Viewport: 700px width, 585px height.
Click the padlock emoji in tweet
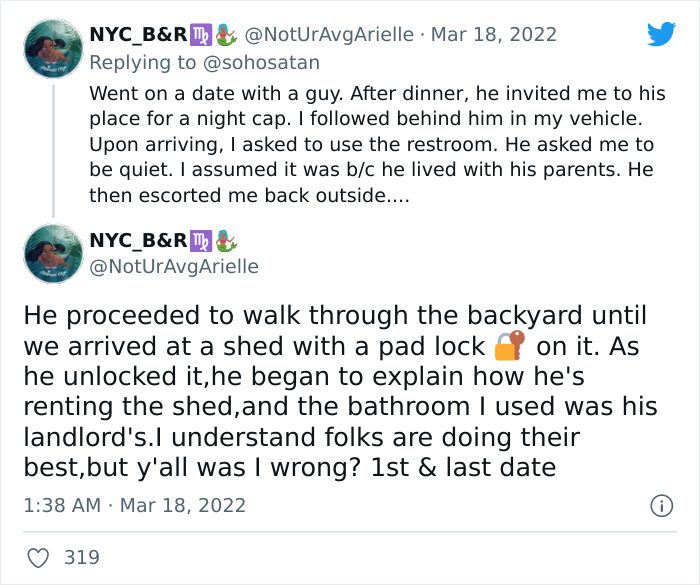pos(510,347)
